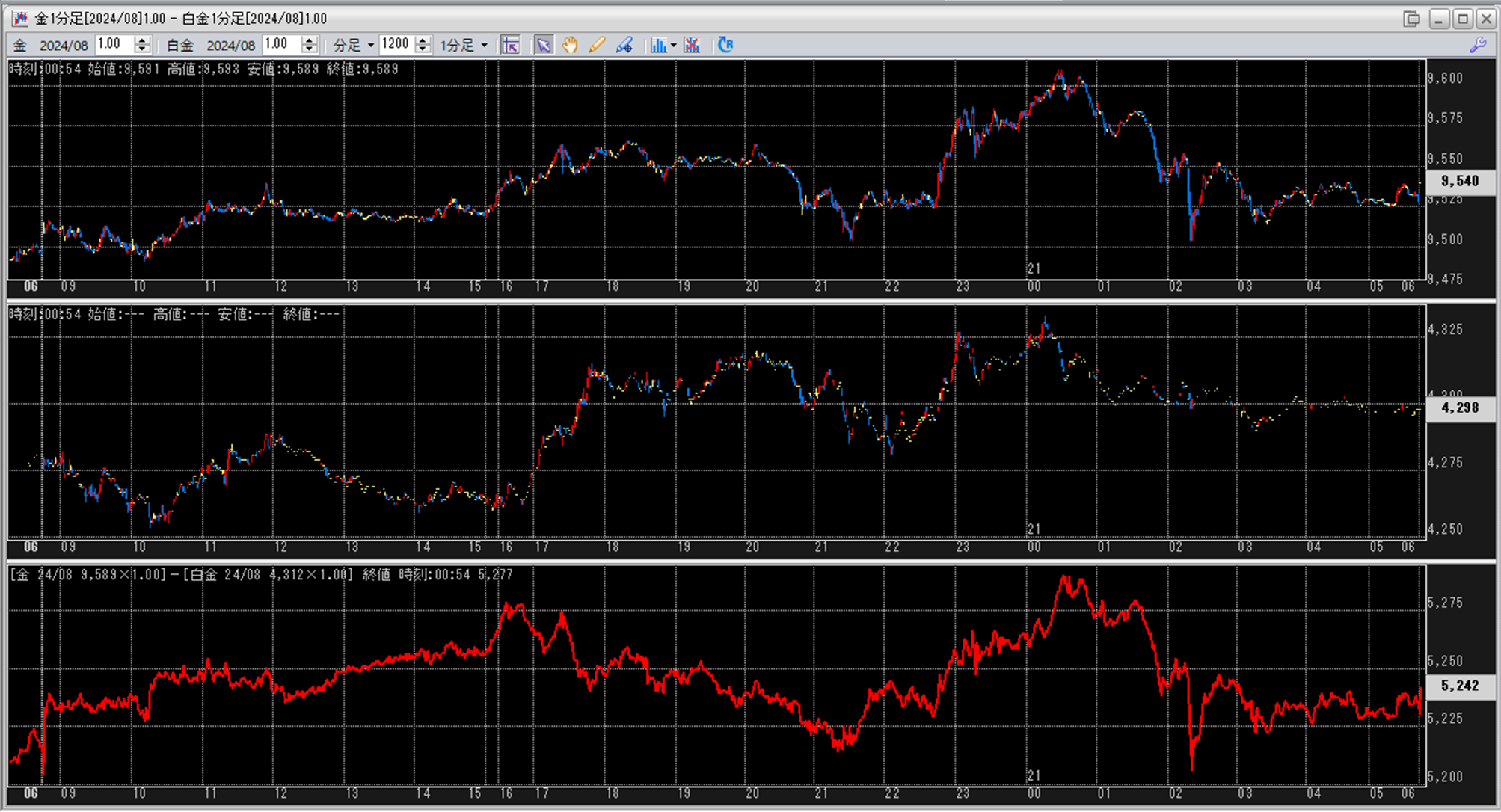The height and width of the screenshot is (812, 1501).
Task: Select the orange pencil drawing tool
Action: click(596, 45)
